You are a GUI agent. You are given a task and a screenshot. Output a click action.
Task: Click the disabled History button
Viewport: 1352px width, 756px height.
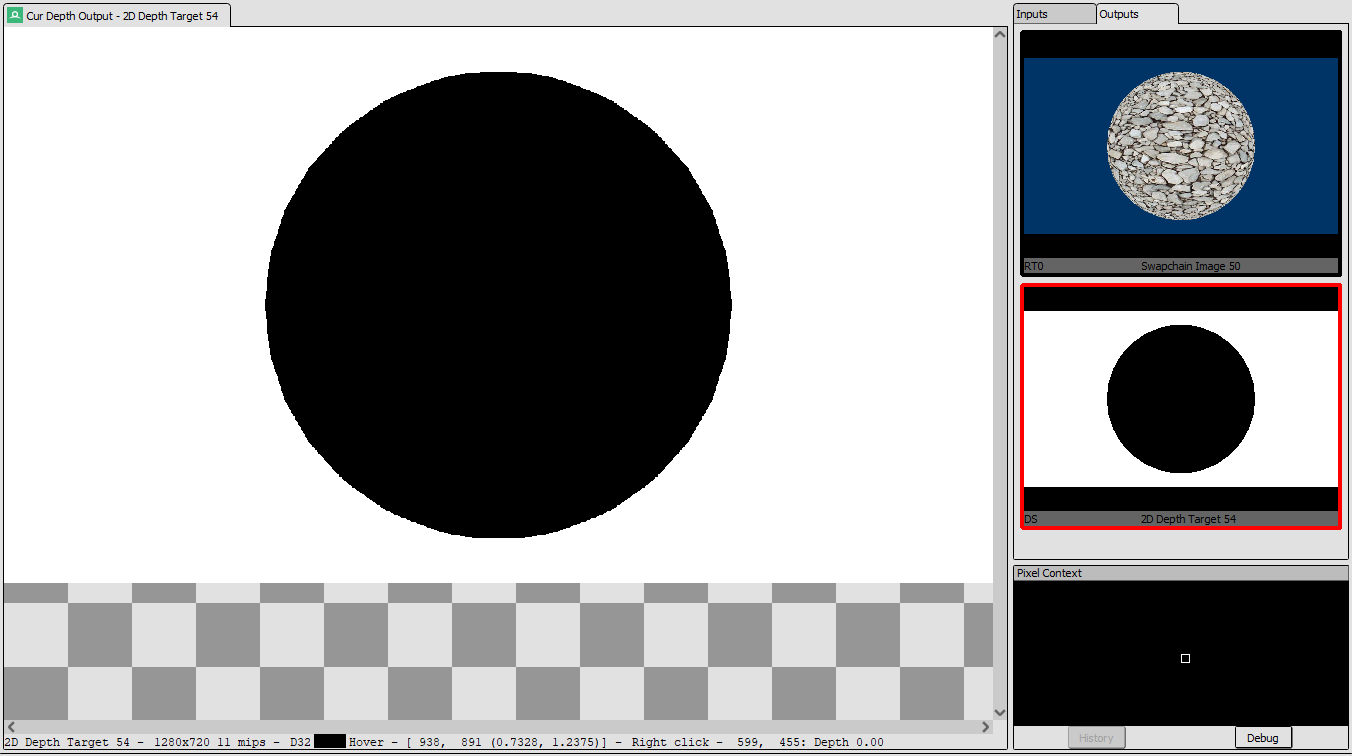tap(1096, 738)
